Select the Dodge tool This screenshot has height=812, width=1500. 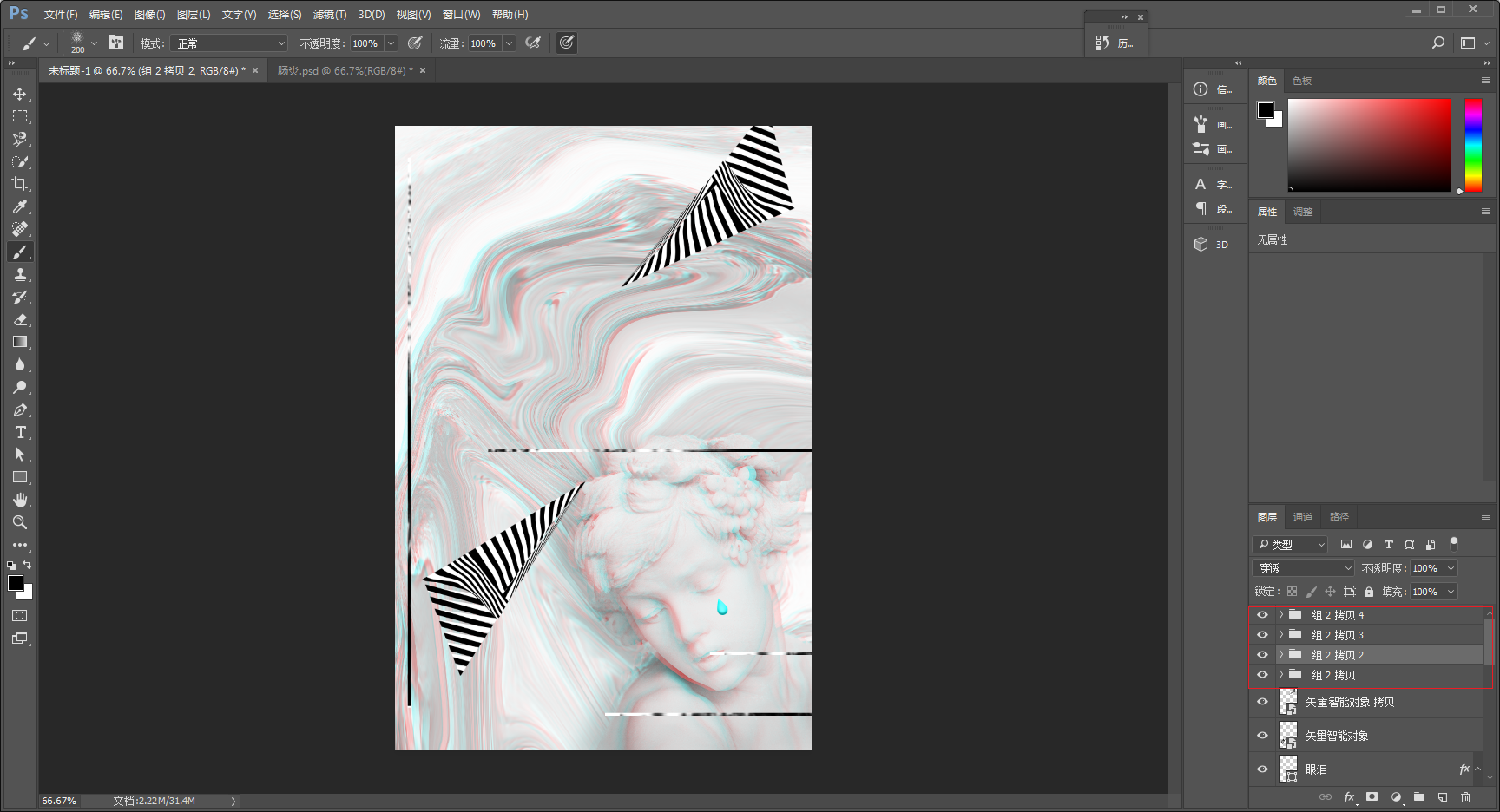[x=20, y=387]
